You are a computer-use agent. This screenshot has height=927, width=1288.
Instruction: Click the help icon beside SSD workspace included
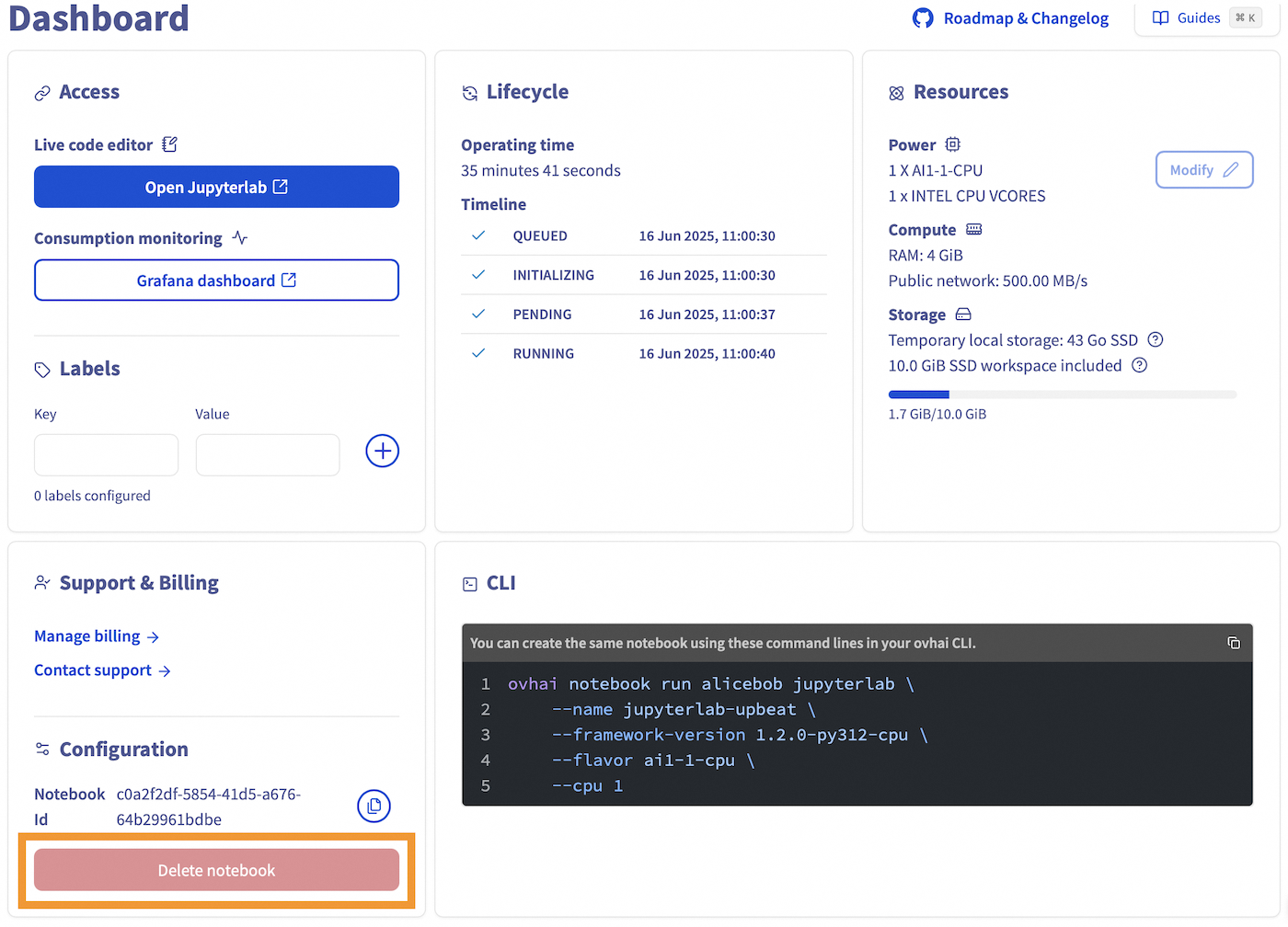[1139, 365]
